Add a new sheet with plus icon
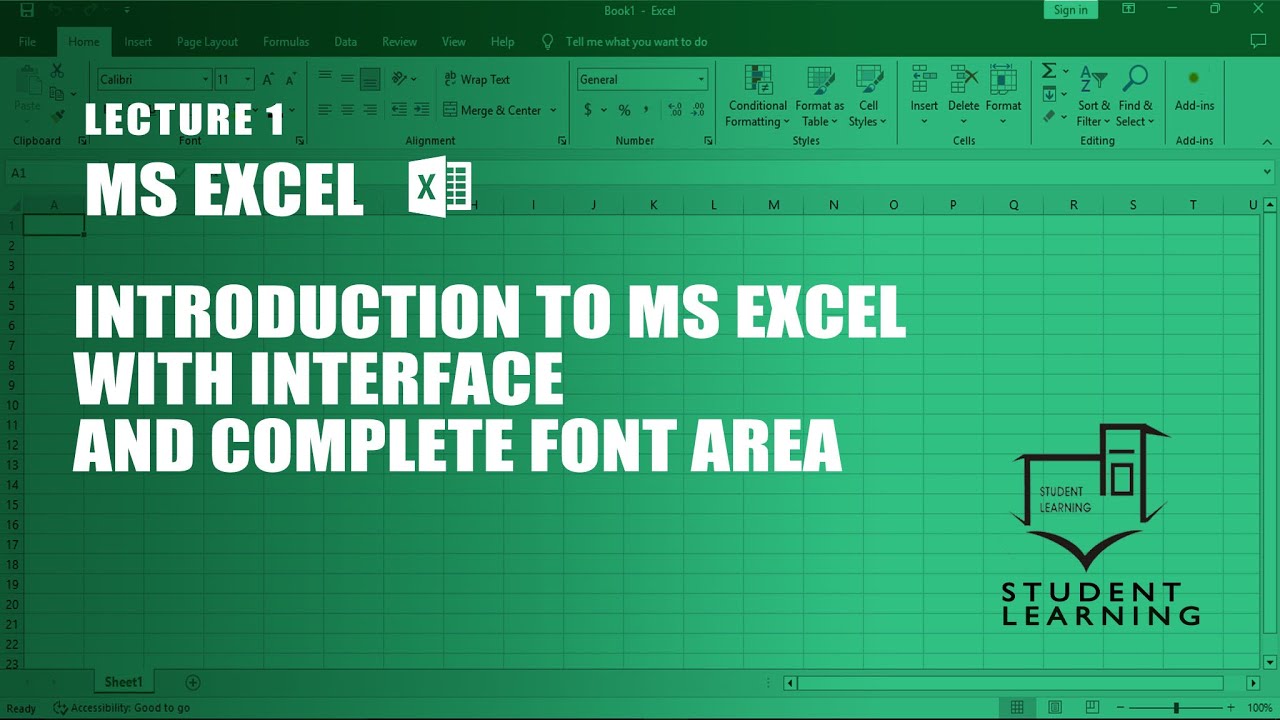The width and height of the screenshot is (1280, 720). click(193, 682)
